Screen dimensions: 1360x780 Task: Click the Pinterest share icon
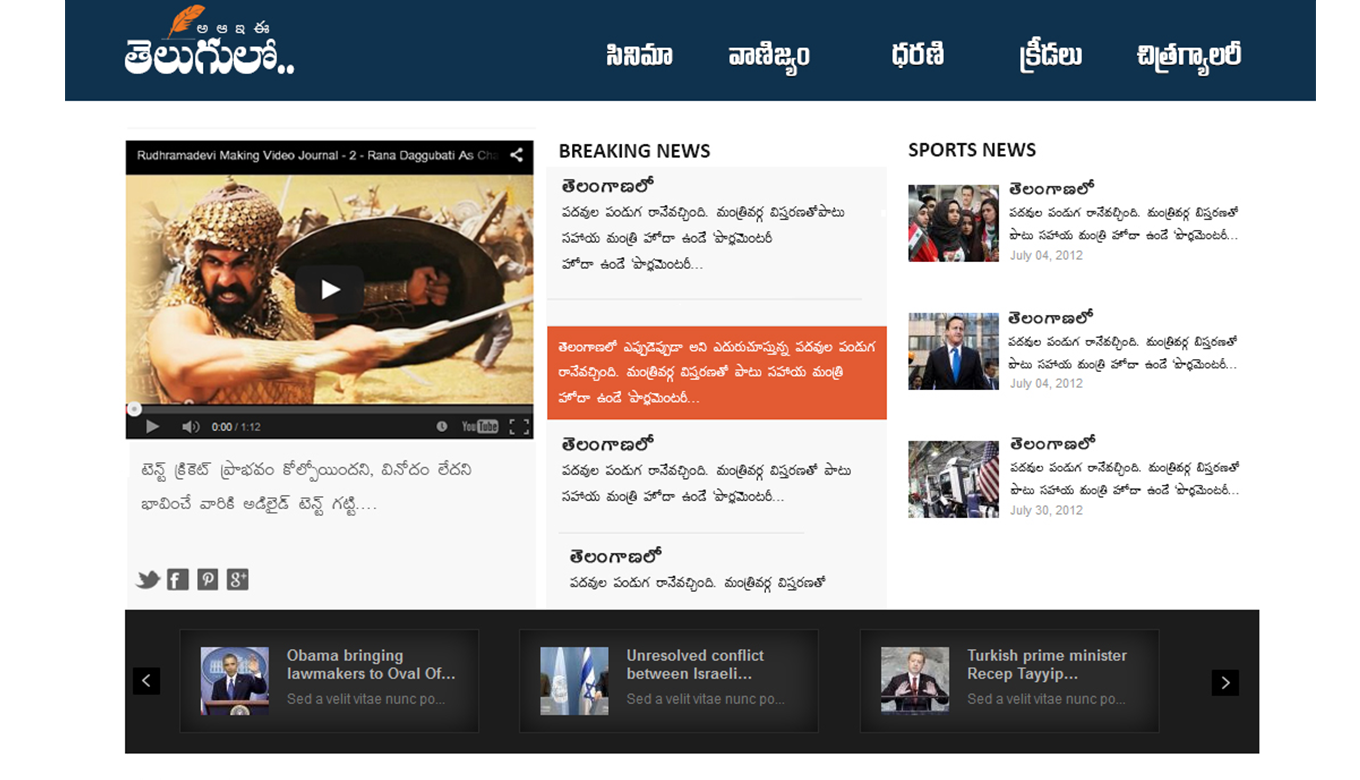[x=208, y=580]
